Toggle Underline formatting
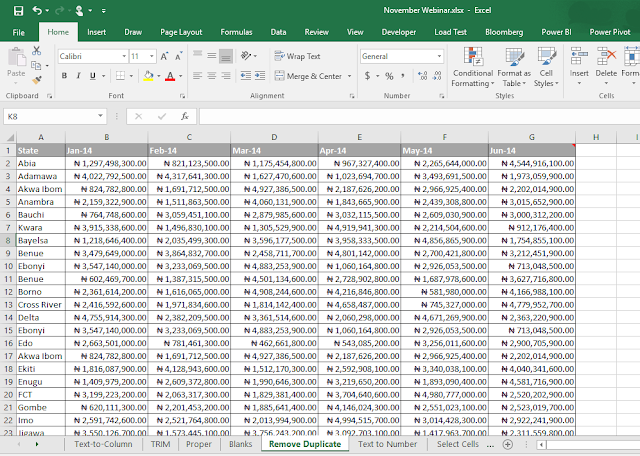 tap(93, 76)
